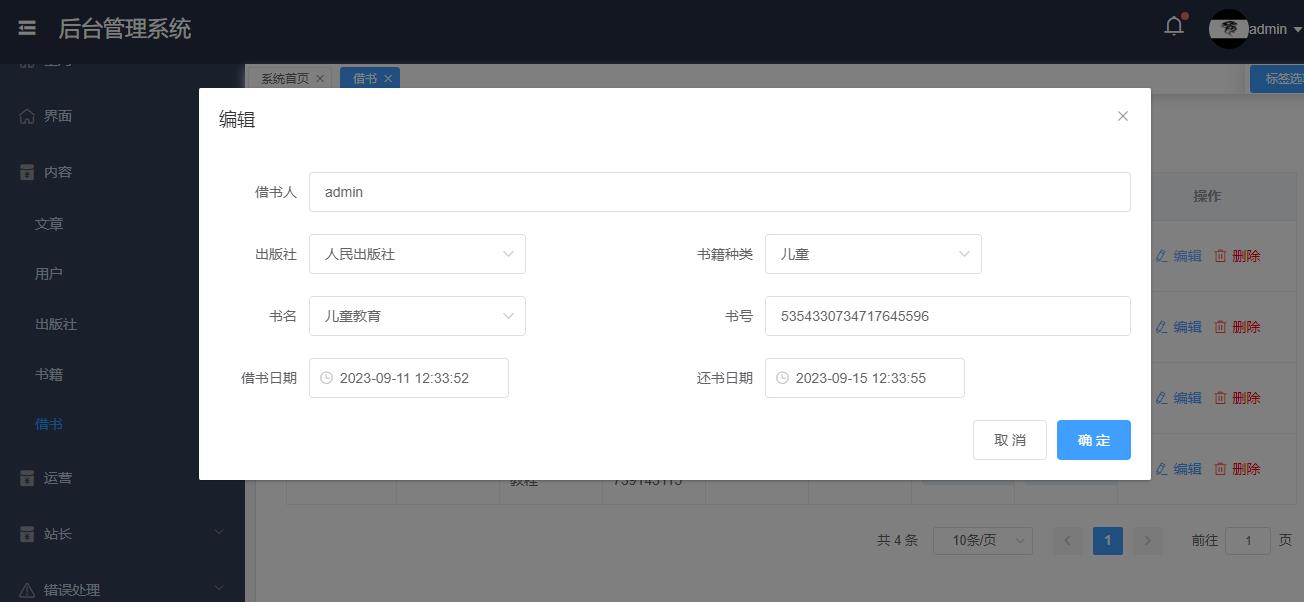Click into the 借书人 input field

coord(719,192)
